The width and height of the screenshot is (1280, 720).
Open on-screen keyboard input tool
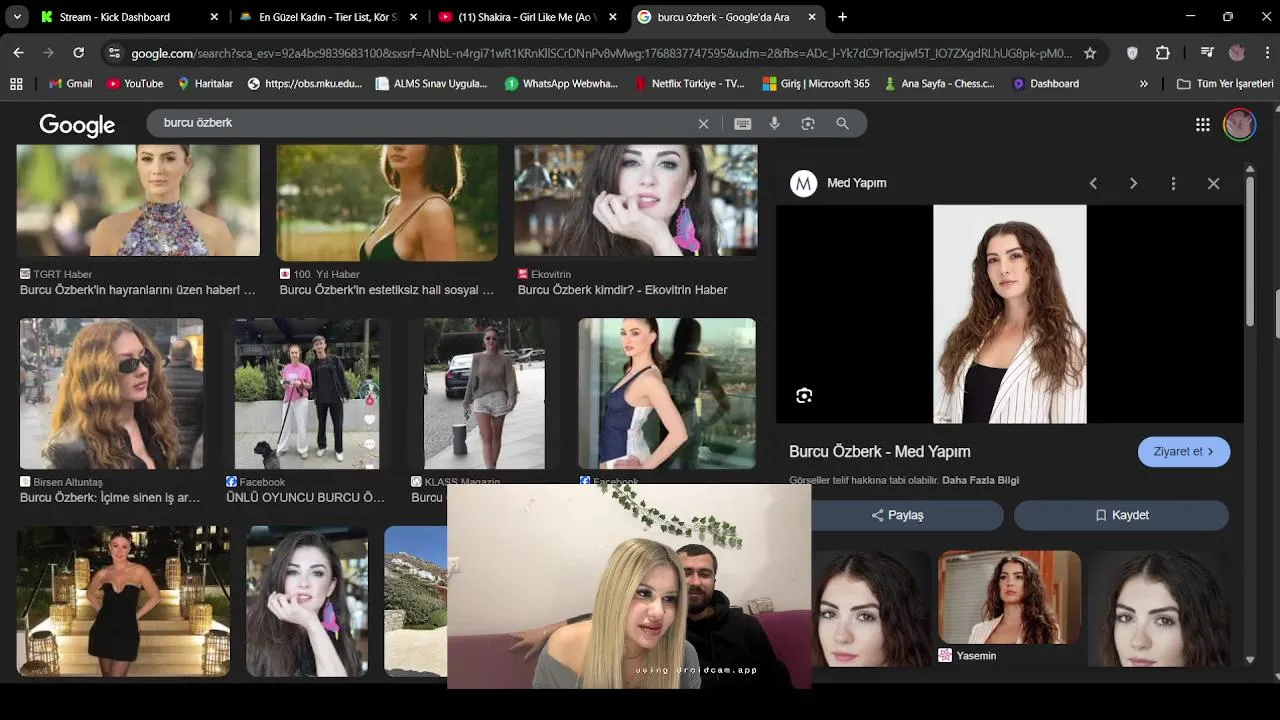click(x=742, y=124)
